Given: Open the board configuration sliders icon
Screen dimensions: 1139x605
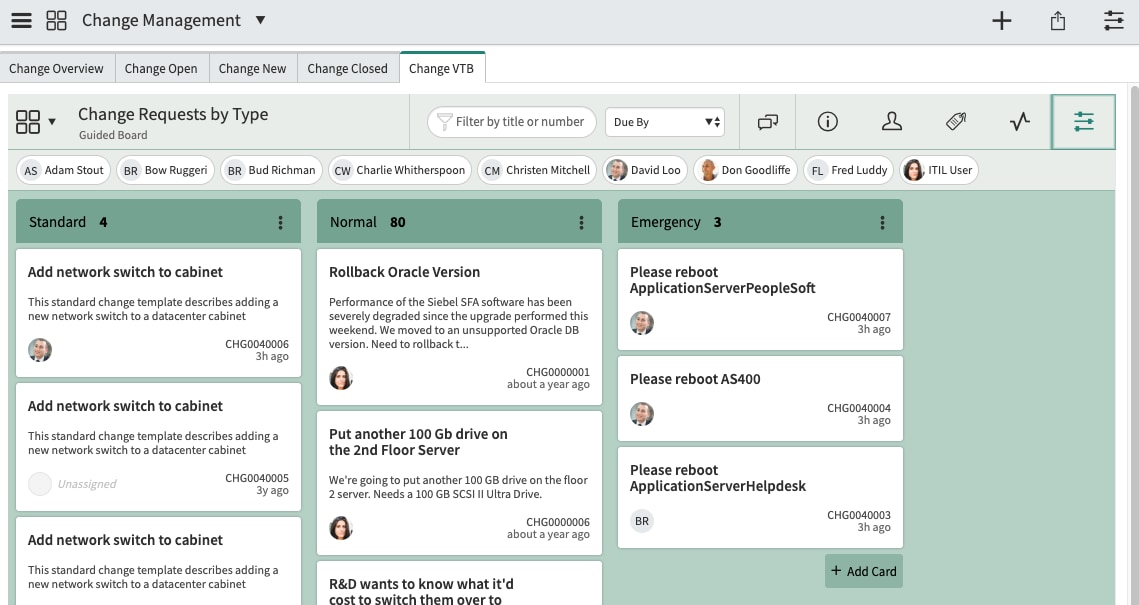Looking at the screenshot, I should [x=1083, y=120].
